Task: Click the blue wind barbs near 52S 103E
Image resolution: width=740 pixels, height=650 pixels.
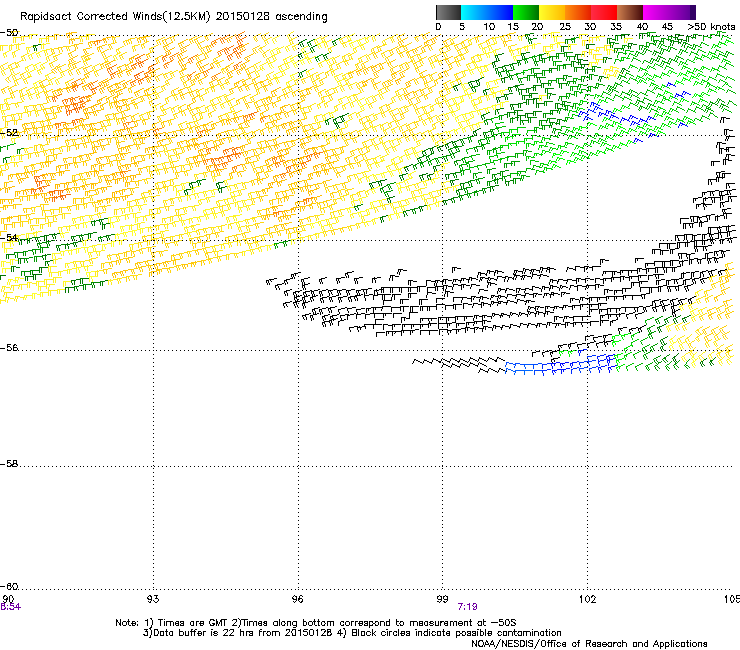Action: 616,116
